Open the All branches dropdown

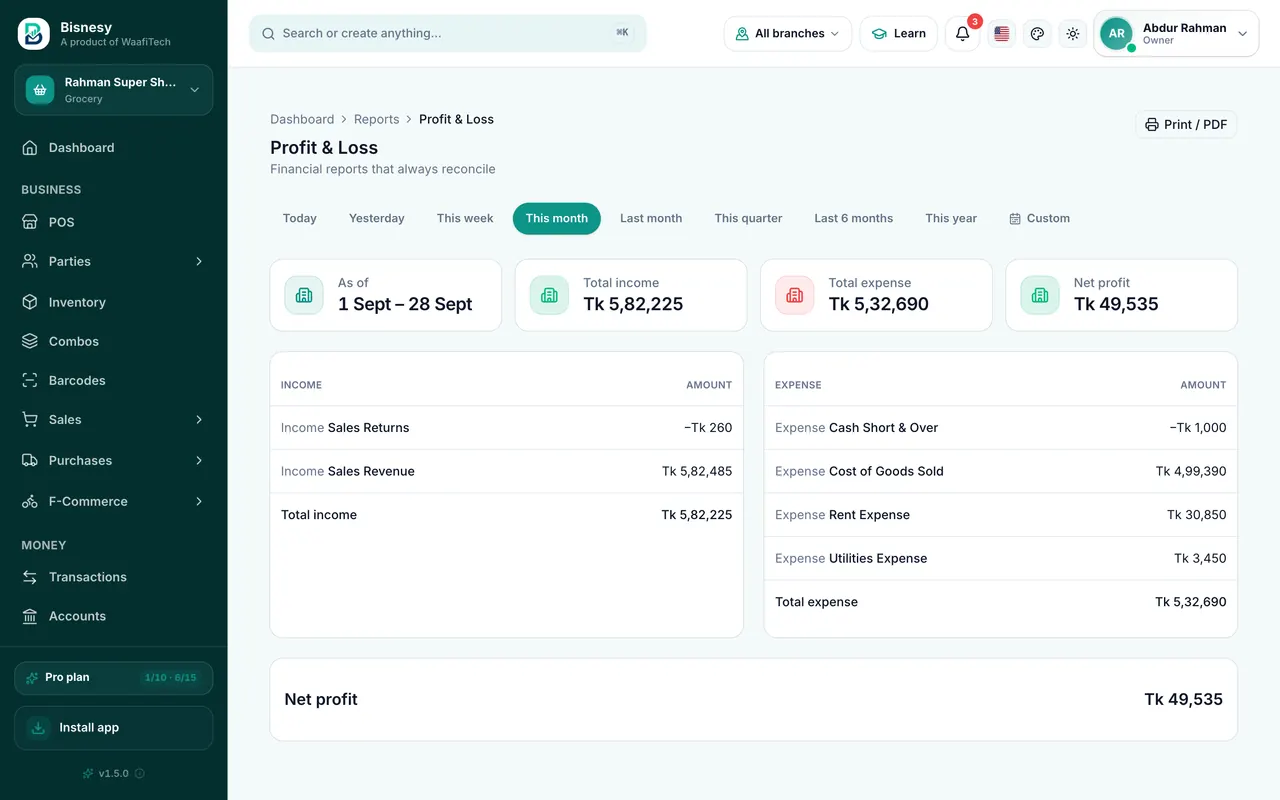pyautogui.click(x=788, y=34)
